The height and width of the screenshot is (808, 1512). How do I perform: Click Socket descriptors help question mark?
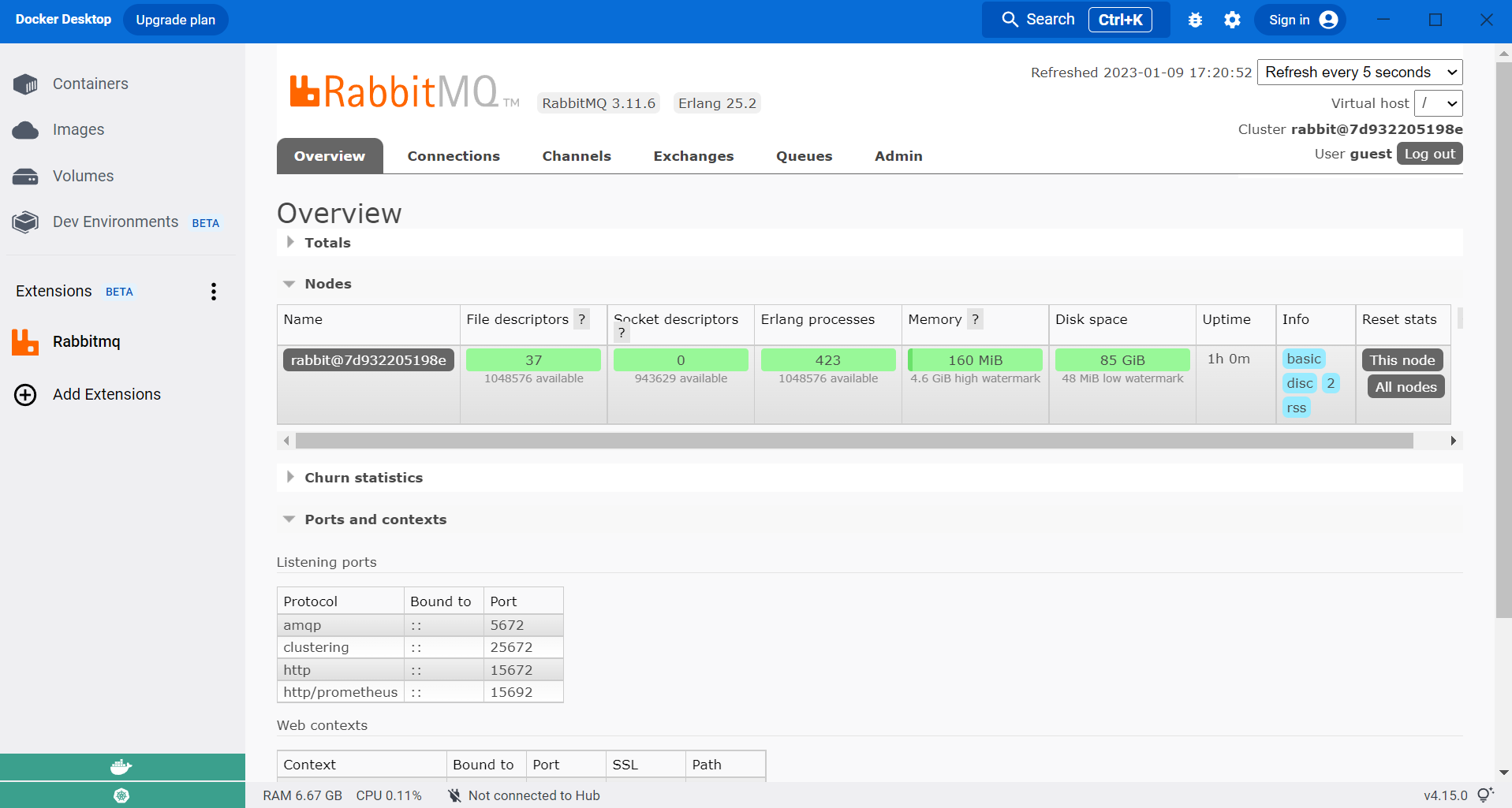(622, 333)
